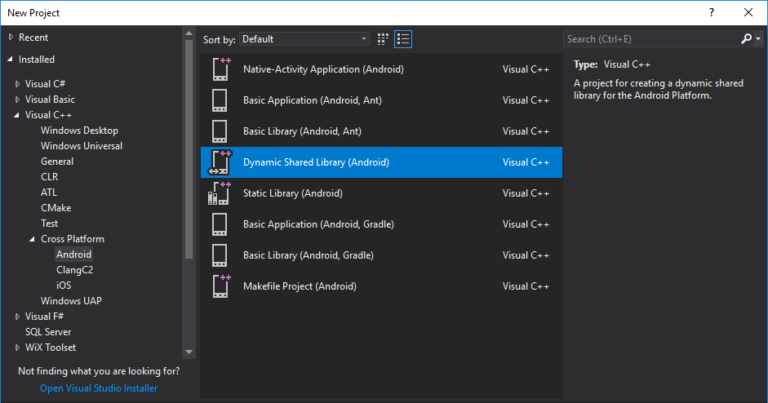The height and width of the screenshot is (403, 768).
Task: Expand the Recent node
Action: [x=11, y=37]
